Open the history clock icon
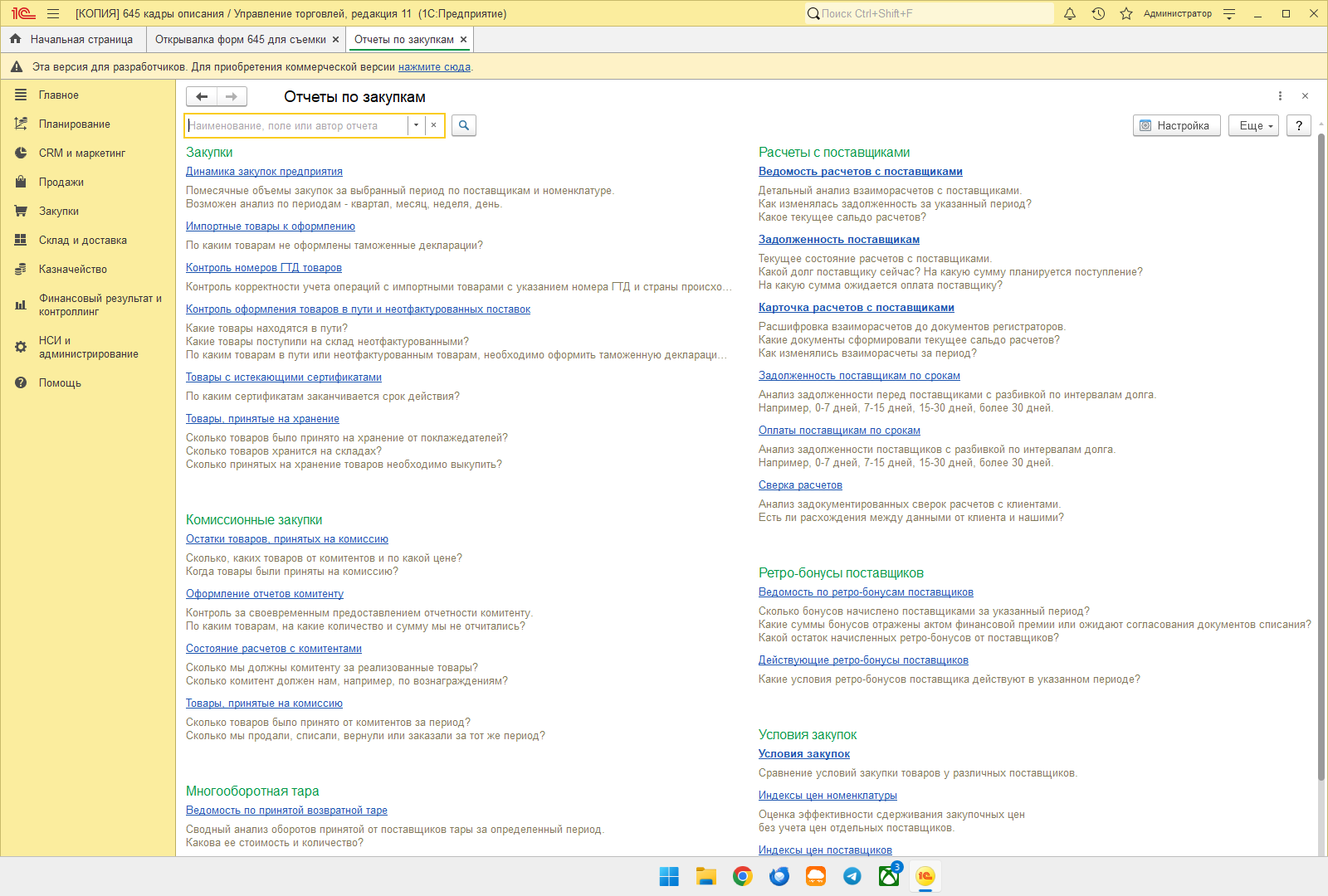 click(x=1098, y=13)
